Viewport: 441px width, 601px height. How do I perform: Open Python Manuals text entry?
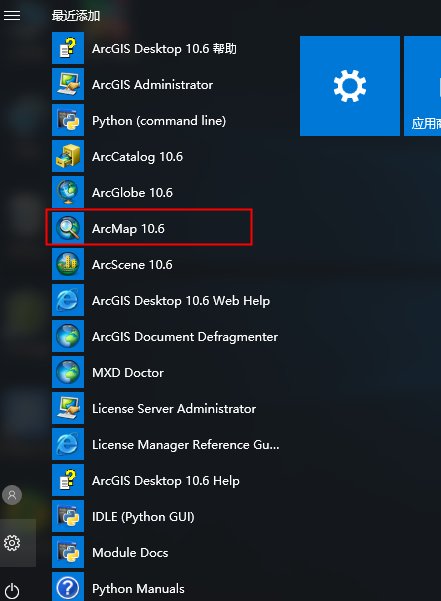point(138,589)
